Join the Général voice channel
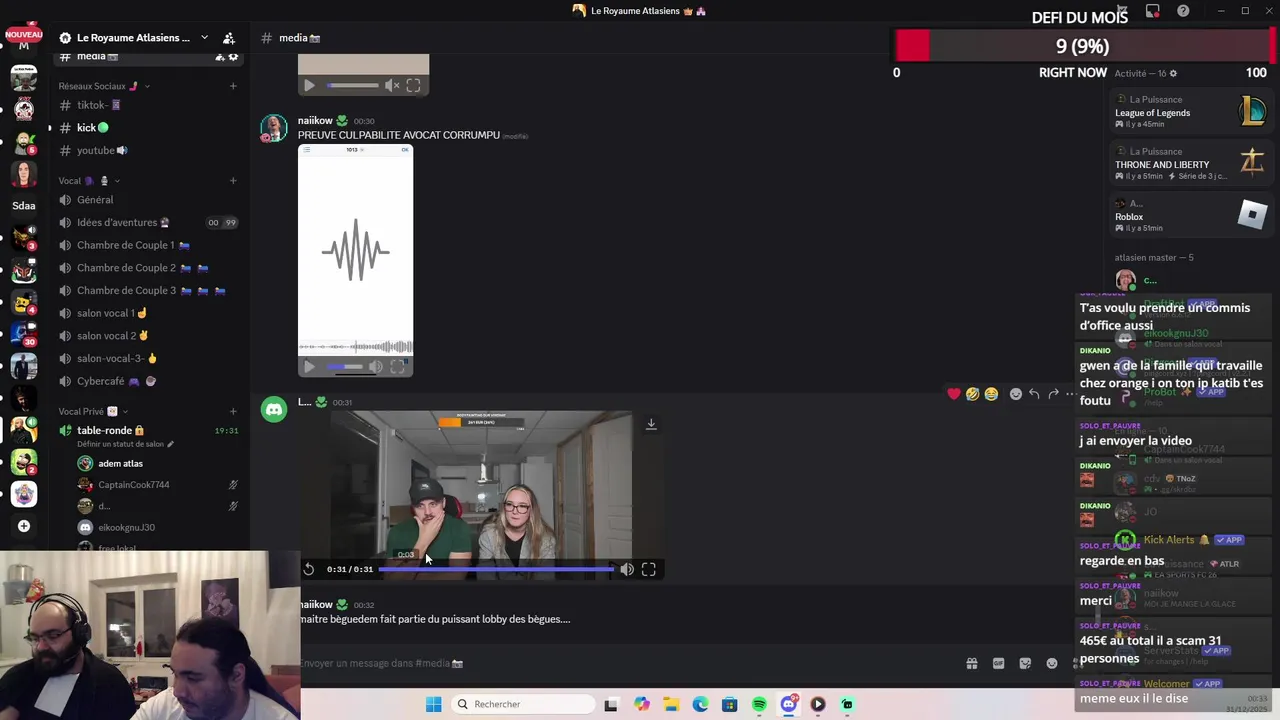The height and width of the screenshot is (720, 1280). click(x=148, y=200)
